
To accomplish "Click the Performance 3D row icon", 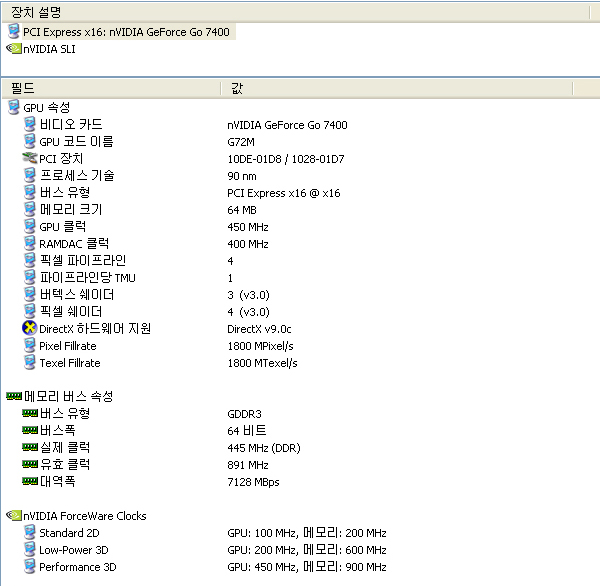I will coord(30,566).
